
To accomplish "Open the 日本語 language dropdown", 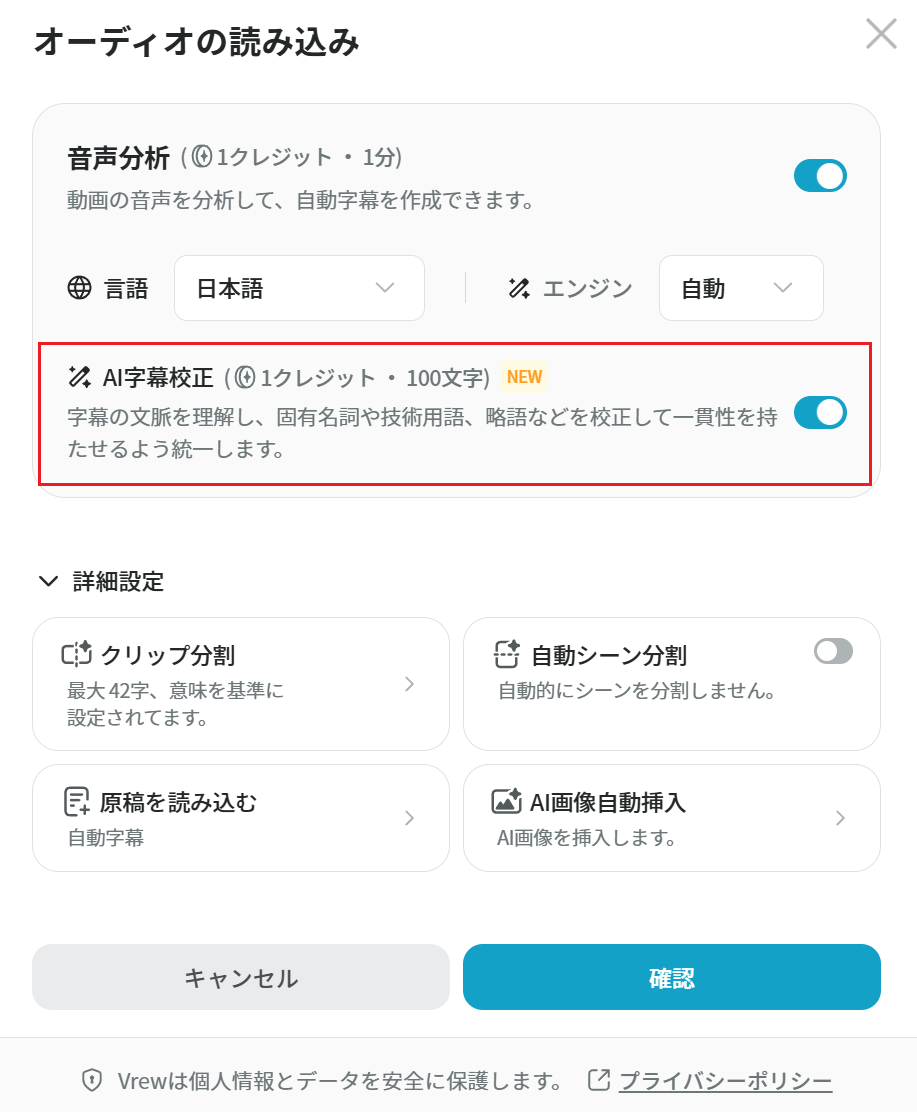I will coord(299,288).
